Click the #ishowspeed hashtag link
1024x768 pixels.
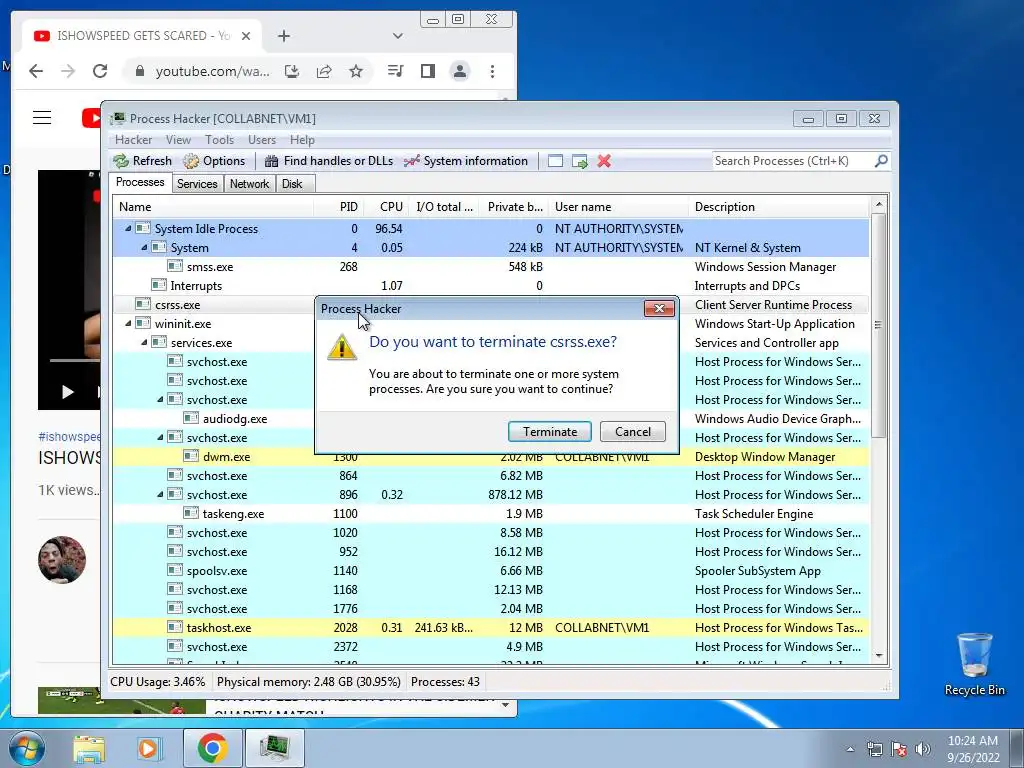pyautogui.click(x=69, y=436)
